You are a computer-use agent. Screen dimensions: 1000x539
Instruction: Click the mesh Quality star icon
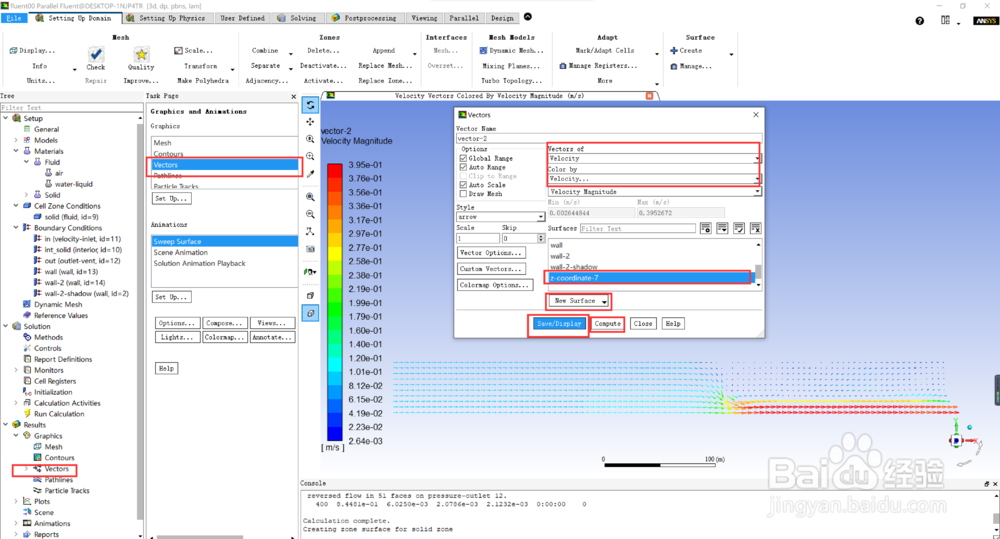click(141, 54)
